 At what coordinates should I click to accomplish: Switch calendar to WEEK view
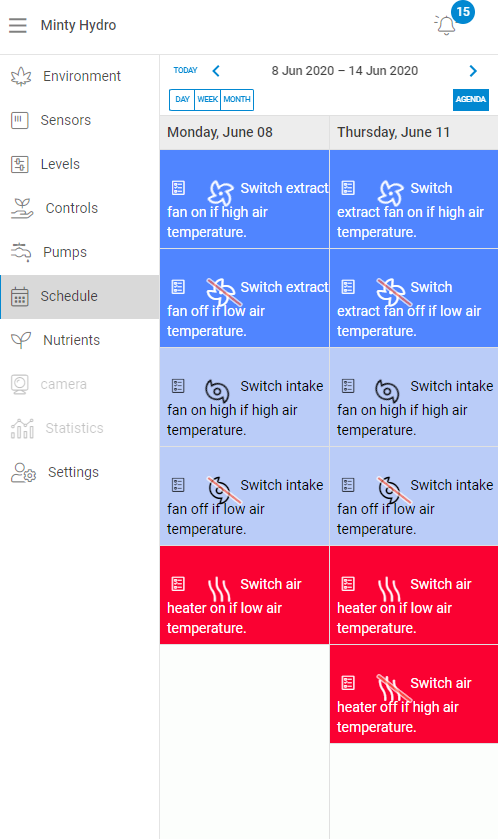click(x=208, y=100)
